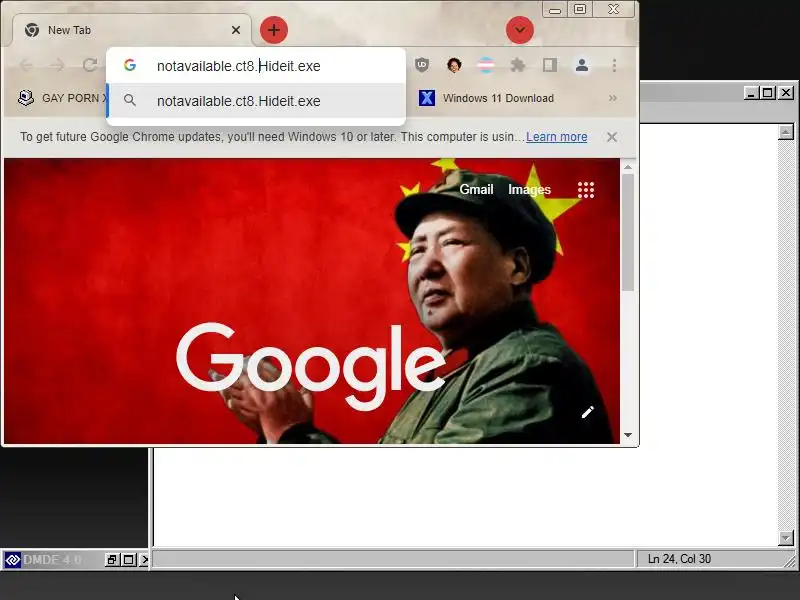Minimize the background editor window

click(751, 92)
